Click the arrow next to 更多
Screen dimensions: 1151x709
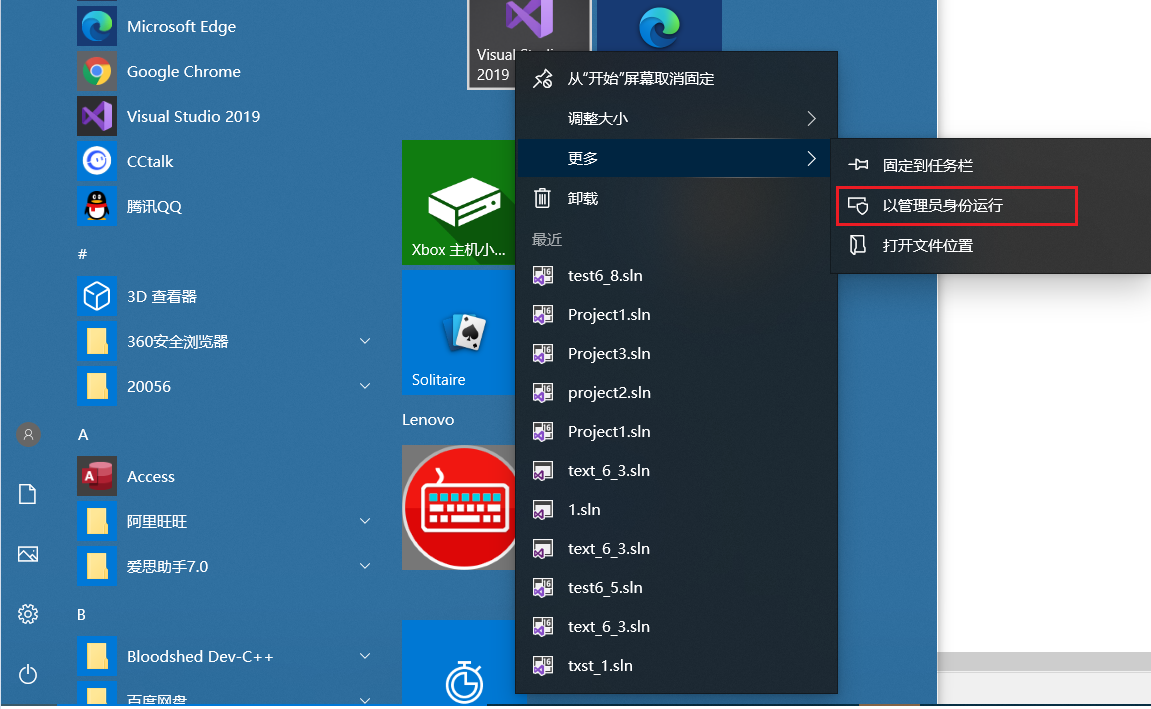pyautogui.click(x=811, y=158)
